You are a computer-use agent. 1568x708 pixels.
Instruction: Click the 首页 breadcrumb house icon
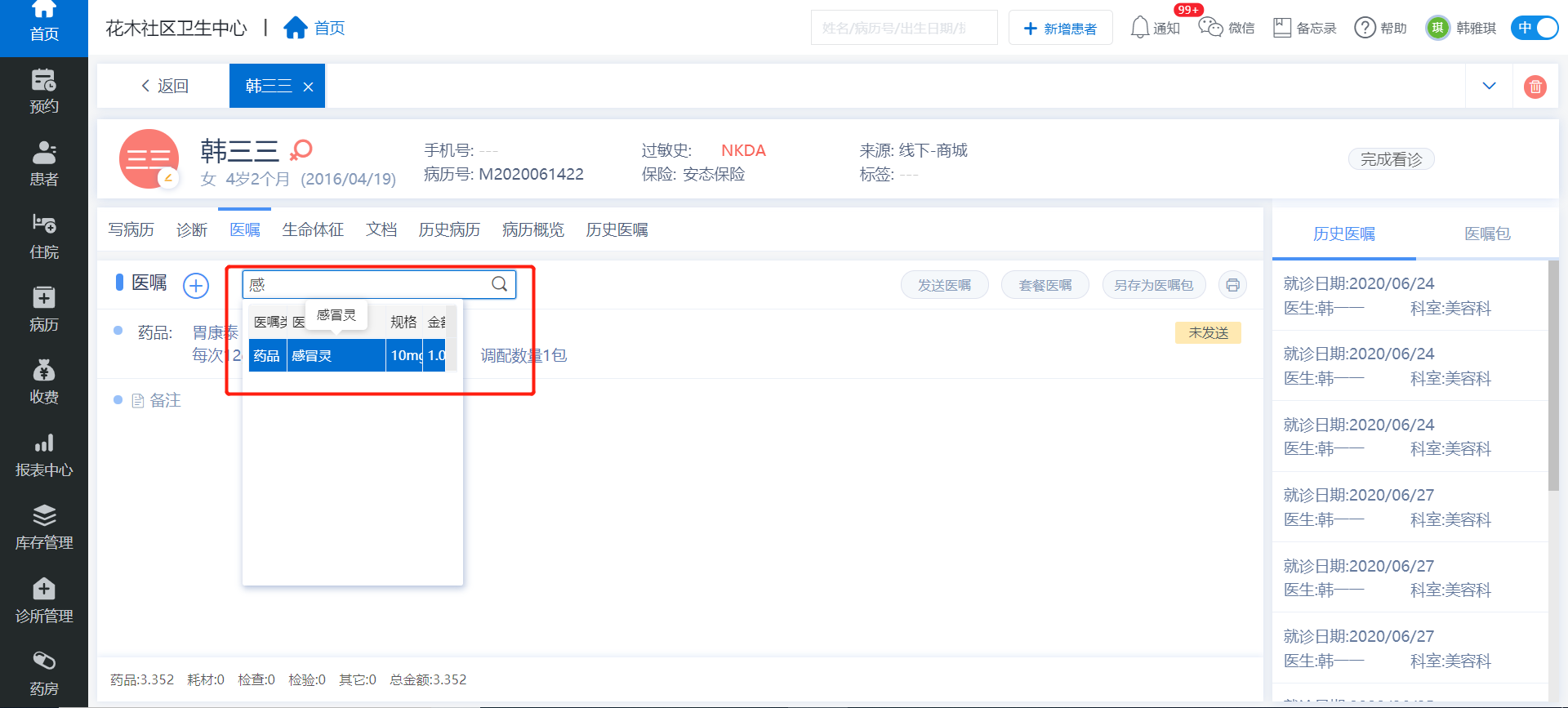coord(295,28)
